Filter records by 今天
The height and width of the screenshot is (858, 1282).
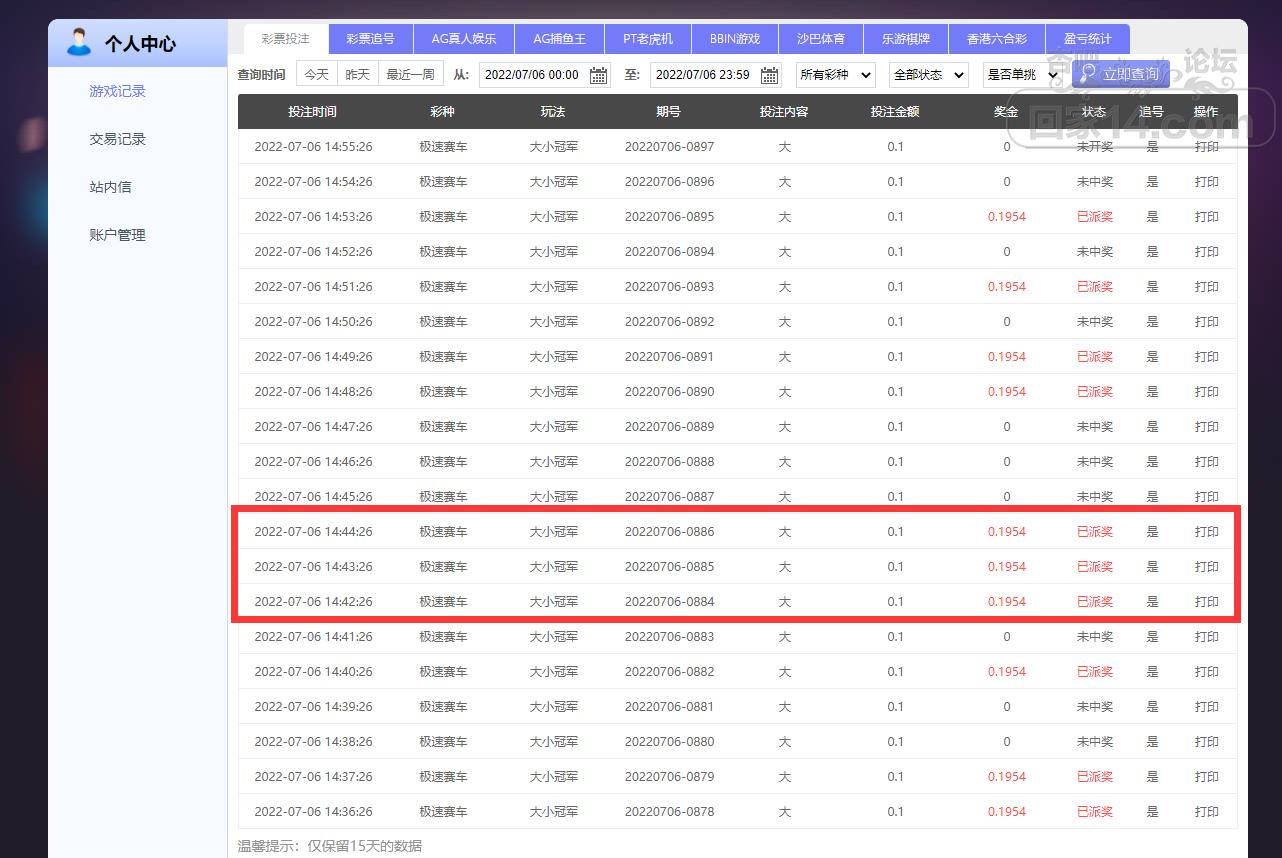click(x=316, y=75)
